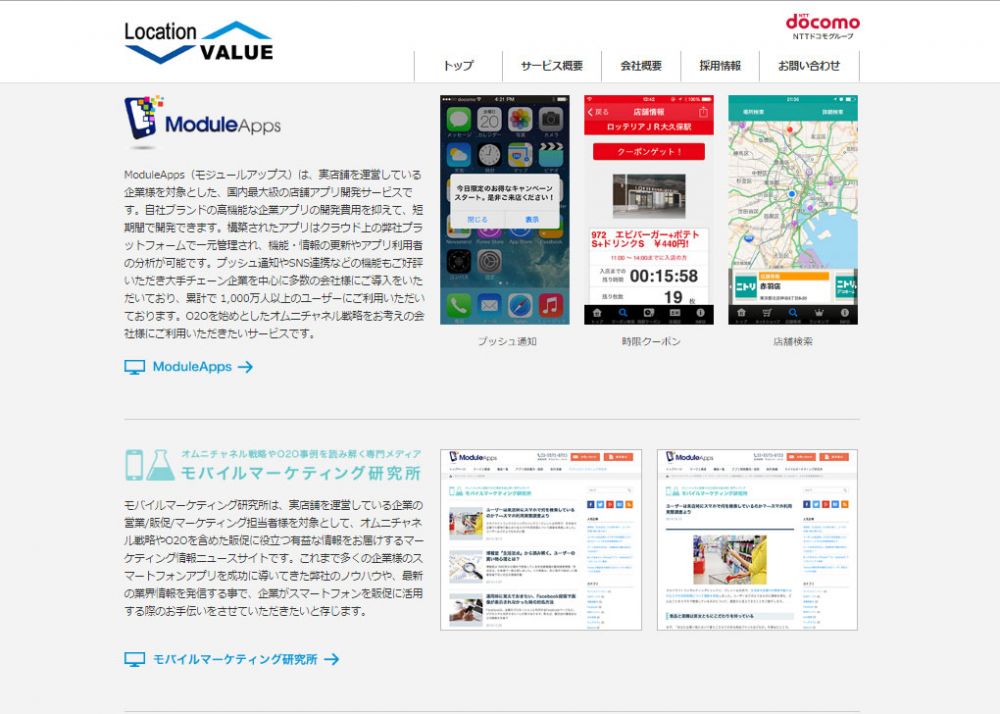Open the 店舗検索 map screenshot
This screenshot has width=1000, height=714.
(793, 210)
